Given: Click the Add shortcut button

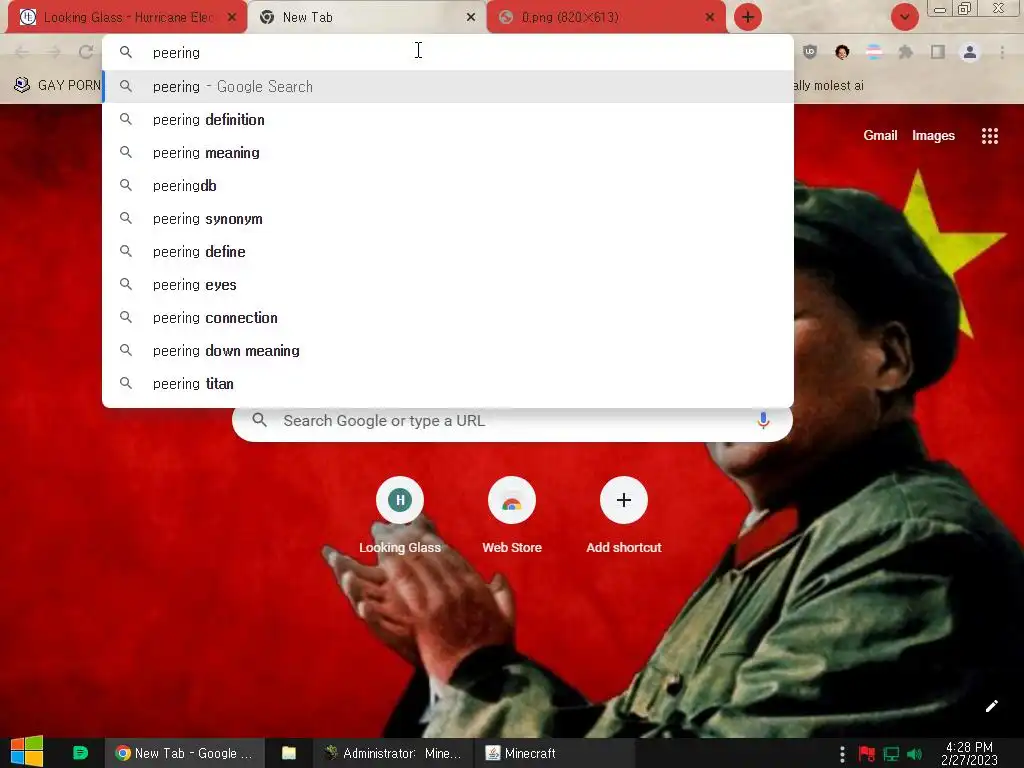Looking at the screenshot, I should pyautogui.click(x=624, y=515).
